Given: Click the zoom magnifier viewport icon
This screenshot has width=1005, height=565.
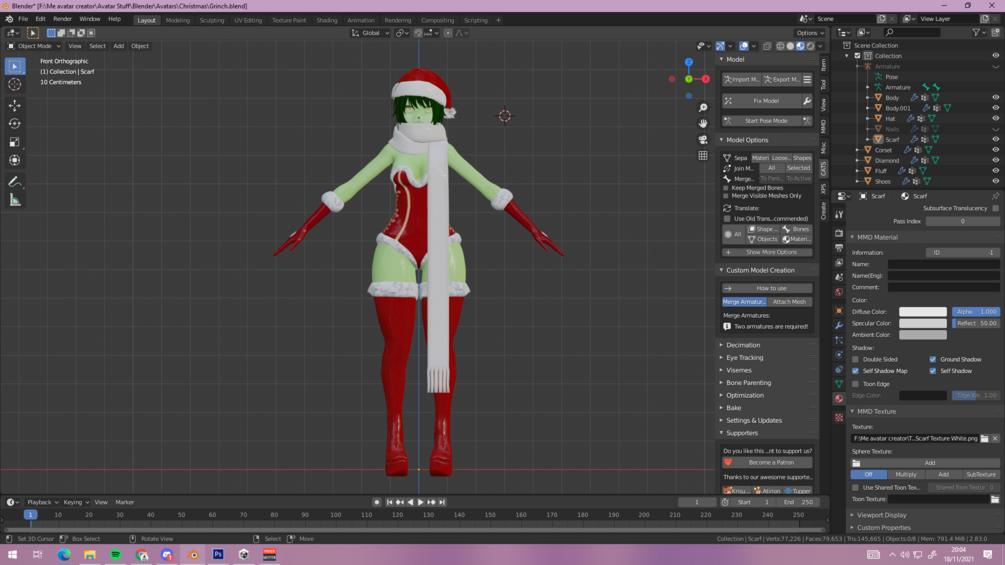Looking at the screenshot, I should [x=703, y=108].
